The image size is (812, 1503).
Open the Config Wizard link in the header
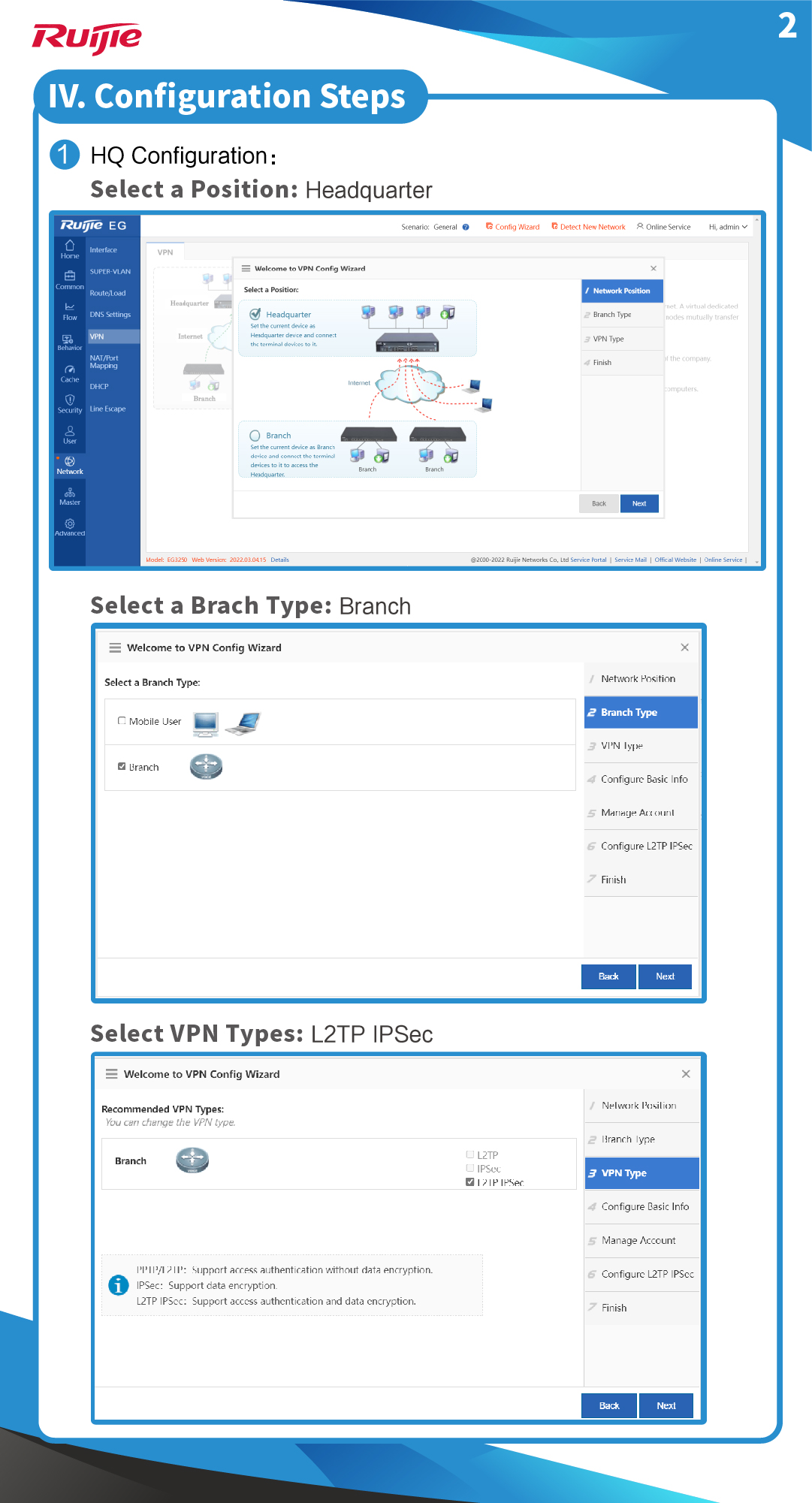[513, 227]
